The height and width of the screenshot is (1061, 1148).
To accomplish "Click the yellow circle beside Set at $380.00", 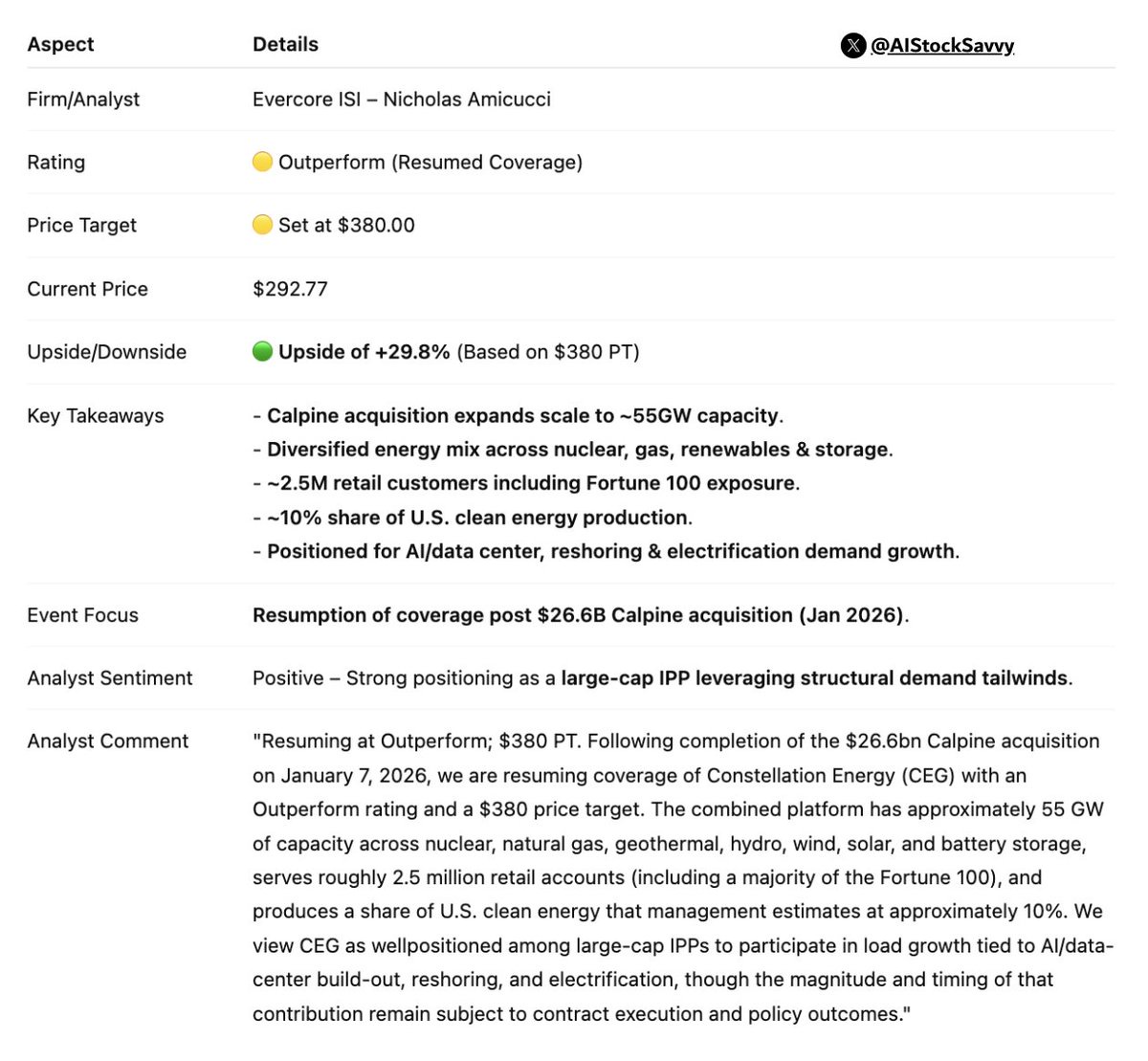I will pyautogui.click(x=262, y=225).
